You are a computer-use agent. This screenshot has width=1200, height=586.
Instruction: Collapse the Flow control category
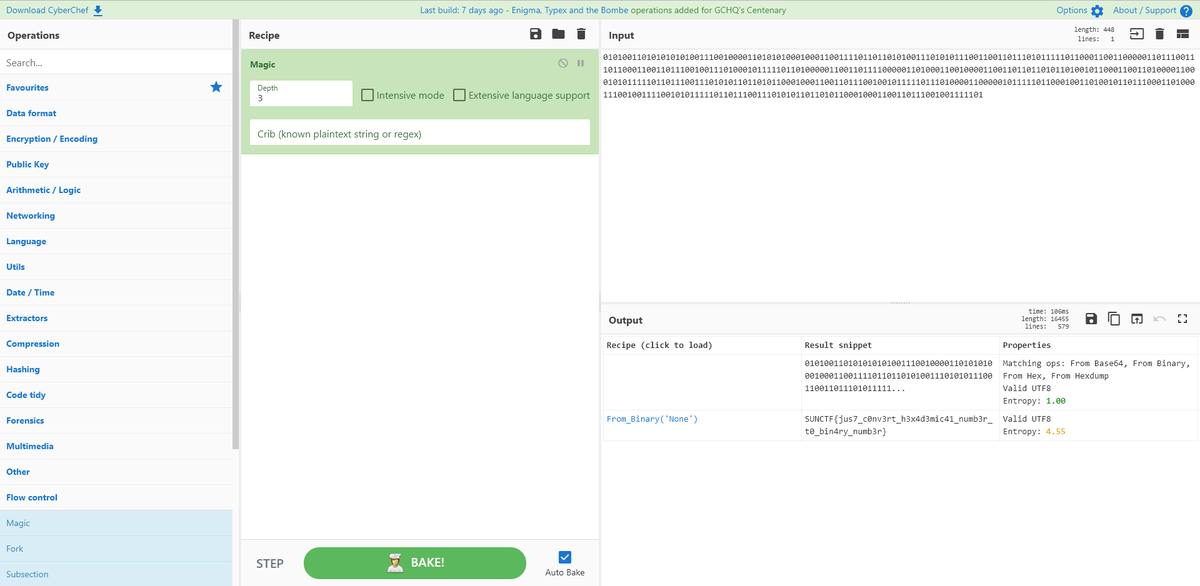pyautogui.click(x=116, y=497)
